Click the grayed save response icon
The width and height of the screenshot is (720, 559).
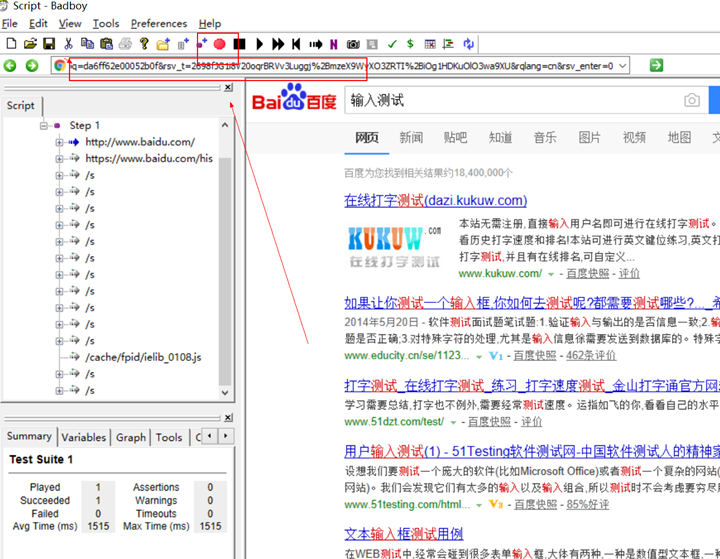click(372, 44)
